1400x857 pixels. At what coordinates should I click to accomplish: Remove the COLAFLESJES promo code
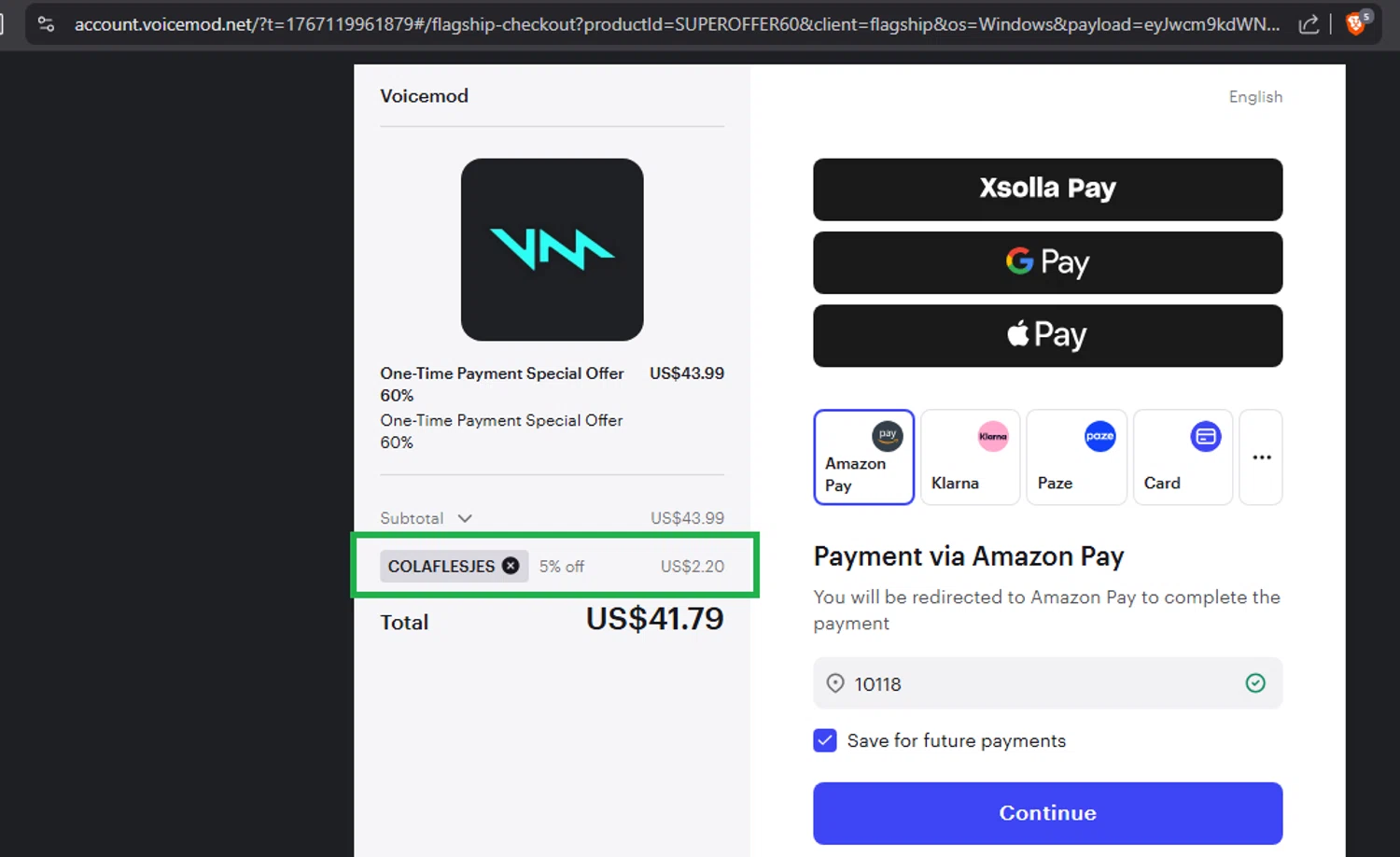point(511,566)
